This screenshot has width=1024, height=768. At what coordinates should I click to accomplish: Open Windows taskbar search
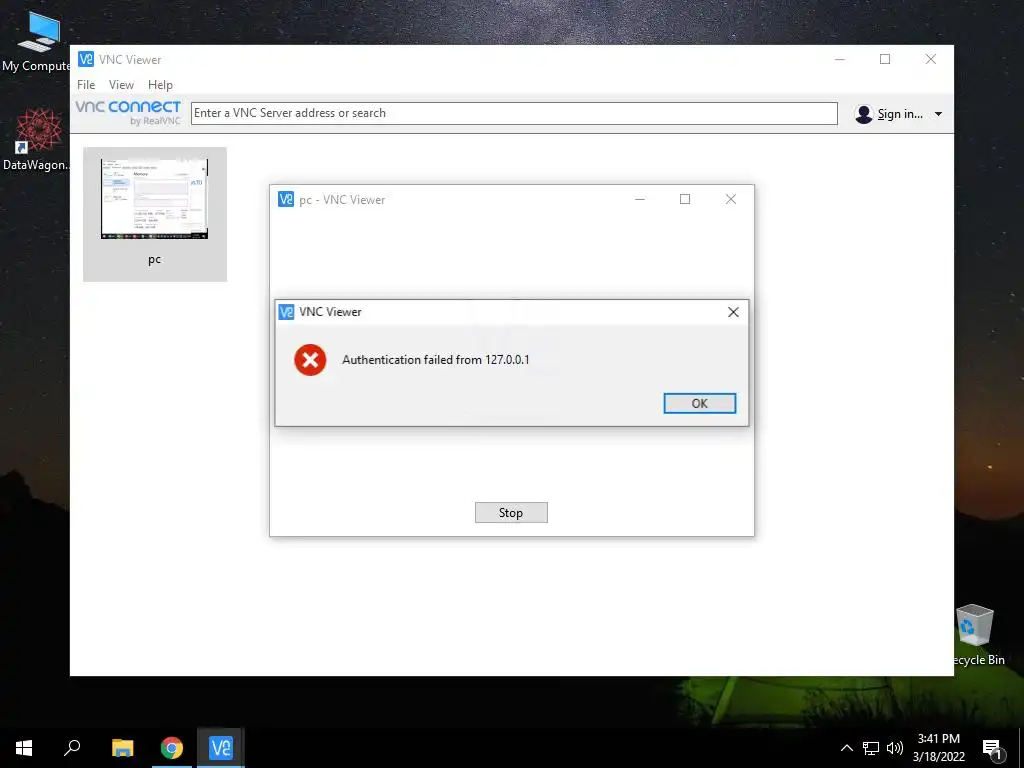(x=72, y=748)
